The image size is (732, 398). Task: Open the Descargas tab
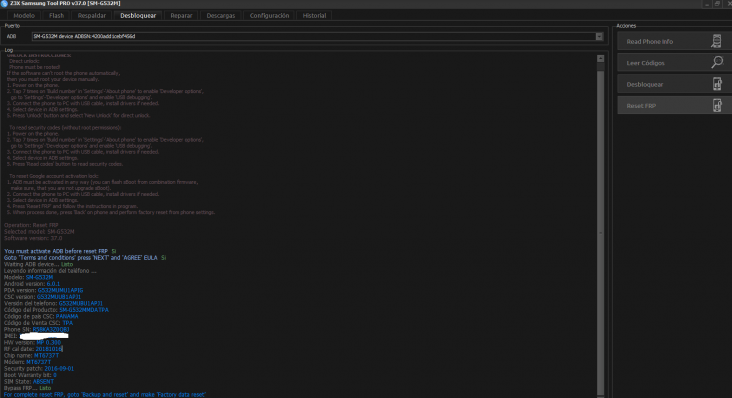[221, 15]
